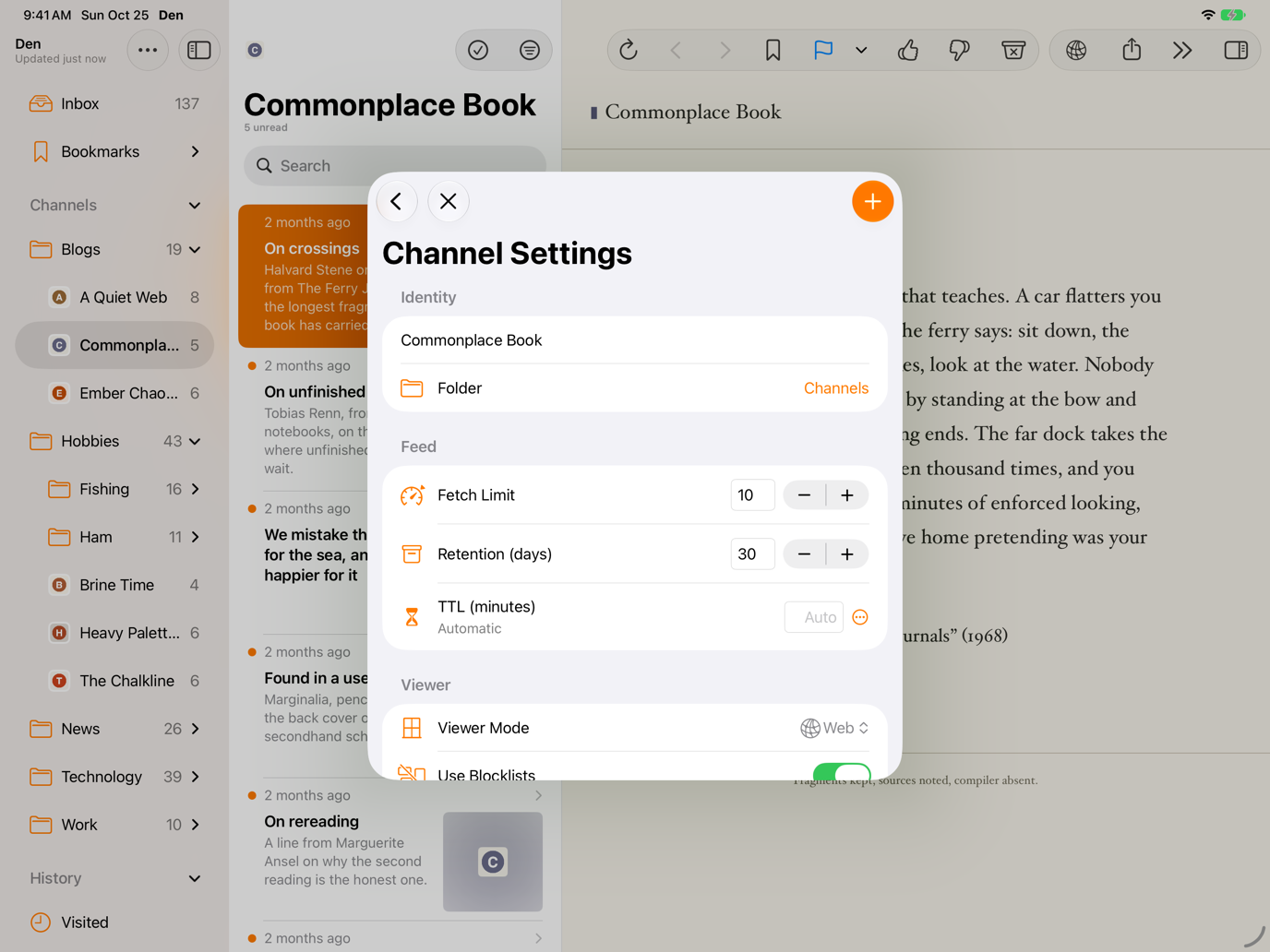
Task: Toggle the Use Blocklists switch
Action: (841, 773)
